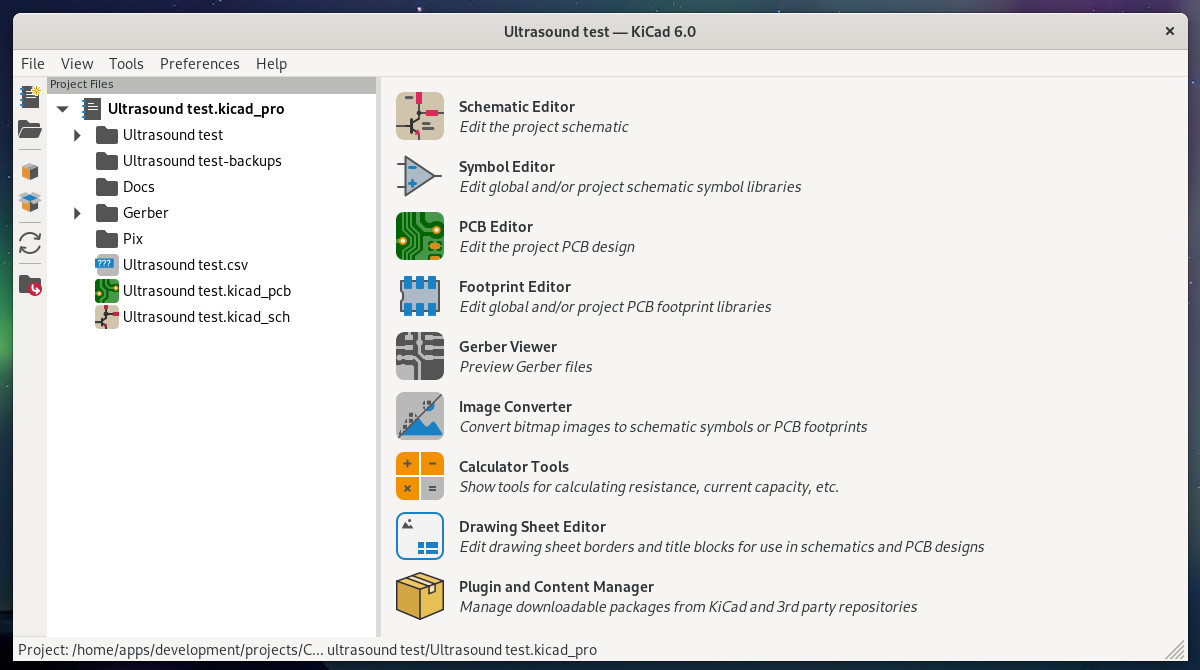
Task: Click the Footprint Editor title text
Action: pos(515,287)
